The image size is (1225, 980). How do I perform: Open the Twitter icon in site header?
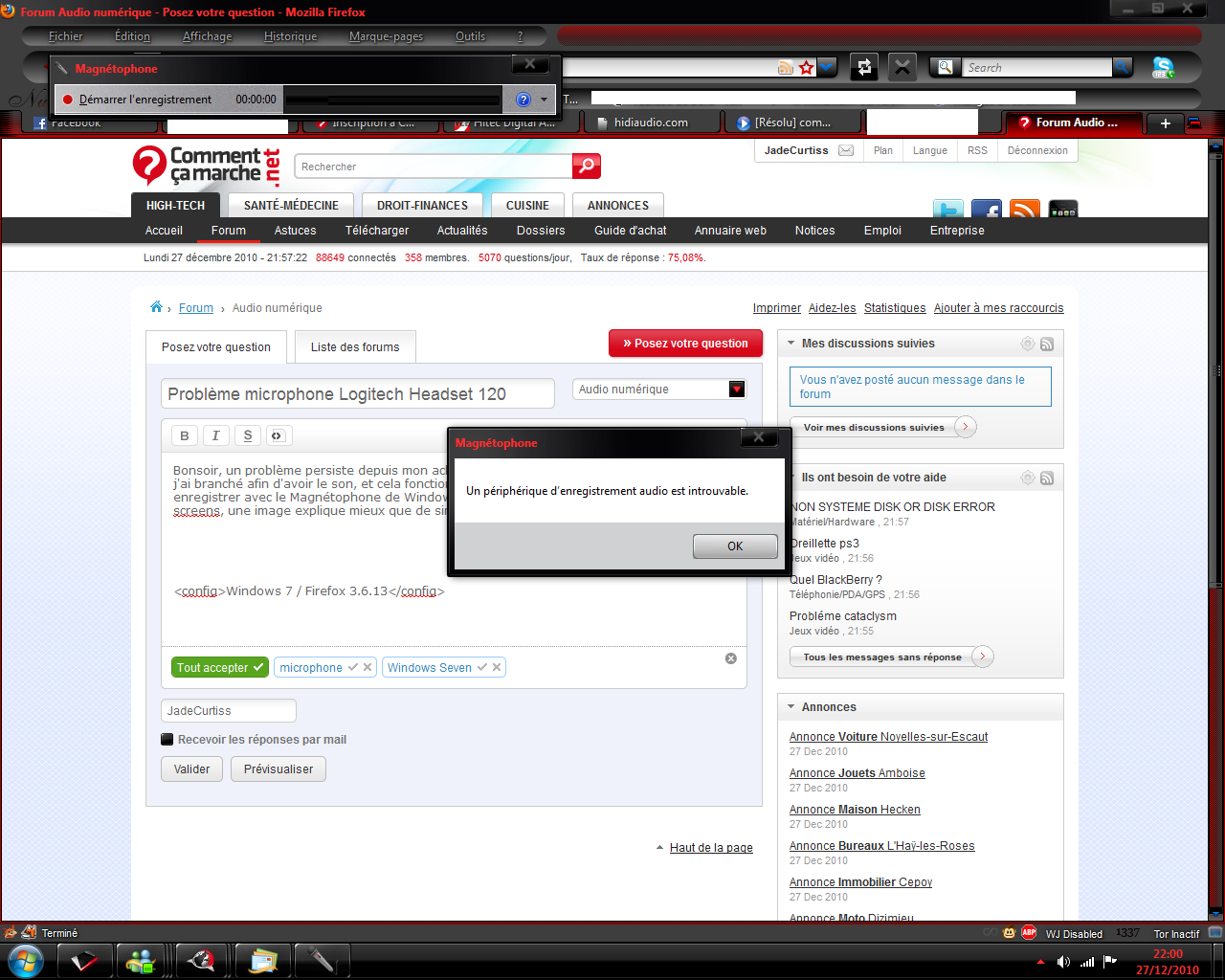coord(948,209)
